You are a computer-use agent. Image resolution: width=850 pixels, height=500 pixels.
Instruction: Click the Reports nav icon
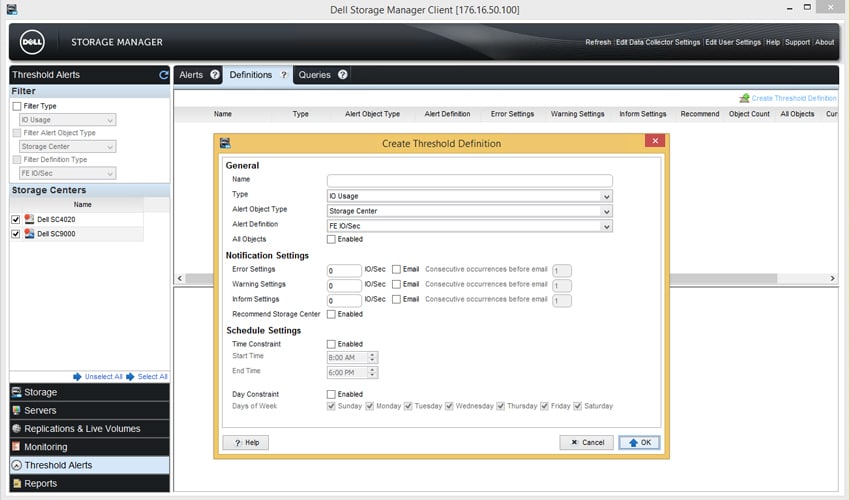coord(17,483)
